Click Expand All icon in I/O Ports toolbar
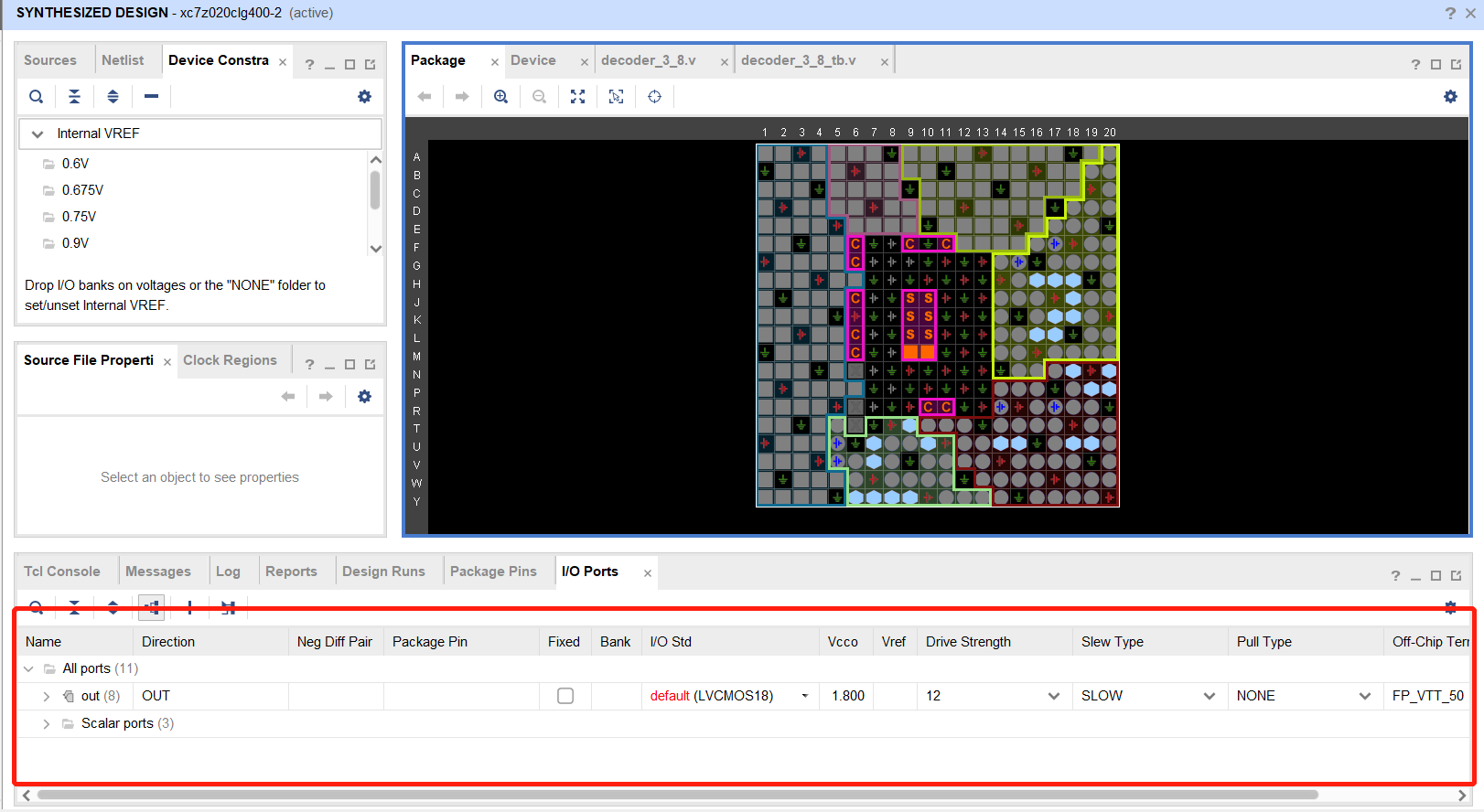The height and width of the screenshot is (812, 1484). tap(113, 607)
